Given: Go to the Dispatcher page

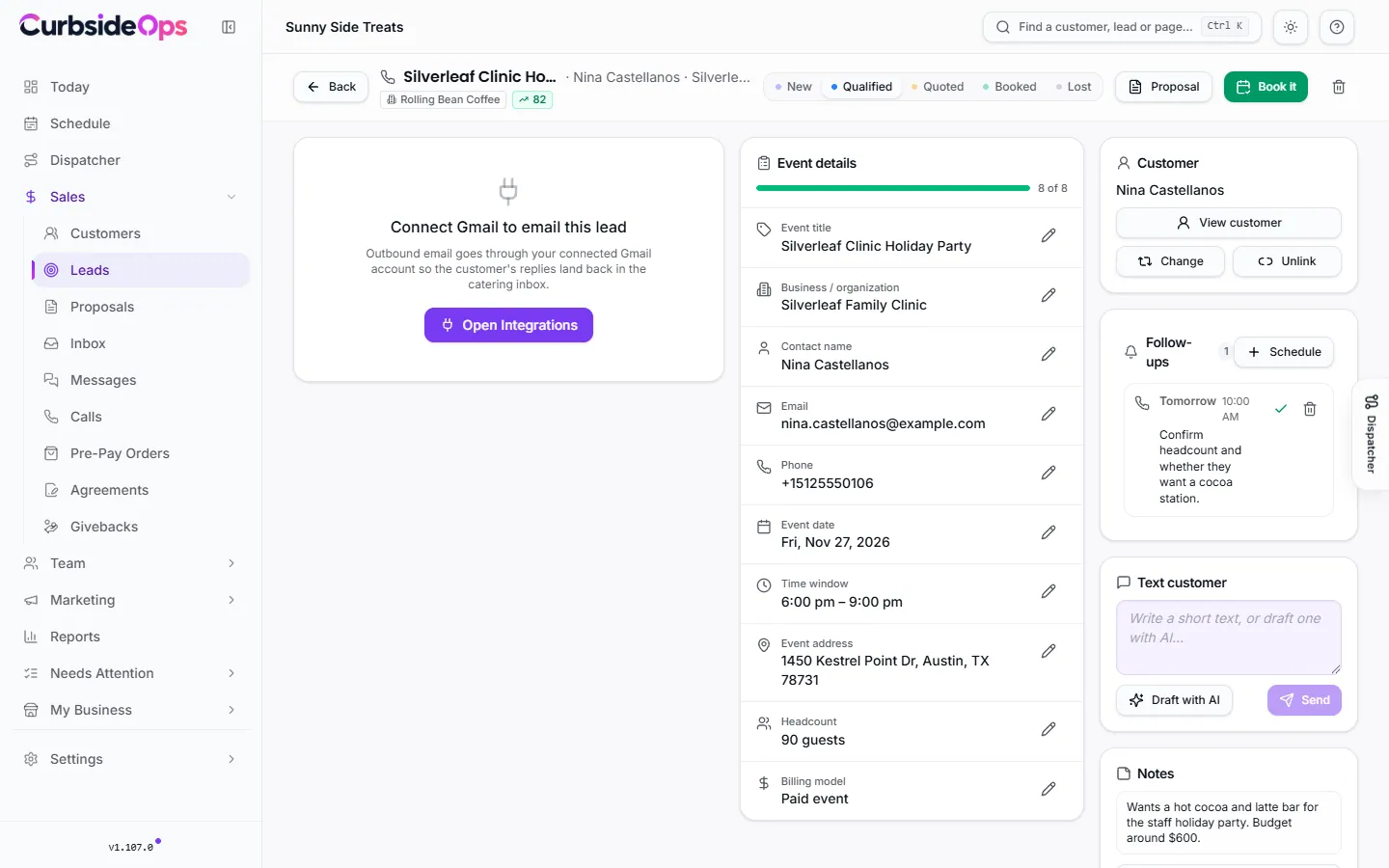Looking at the screenshot, I should pyautogui.click(x=131, y=160).
